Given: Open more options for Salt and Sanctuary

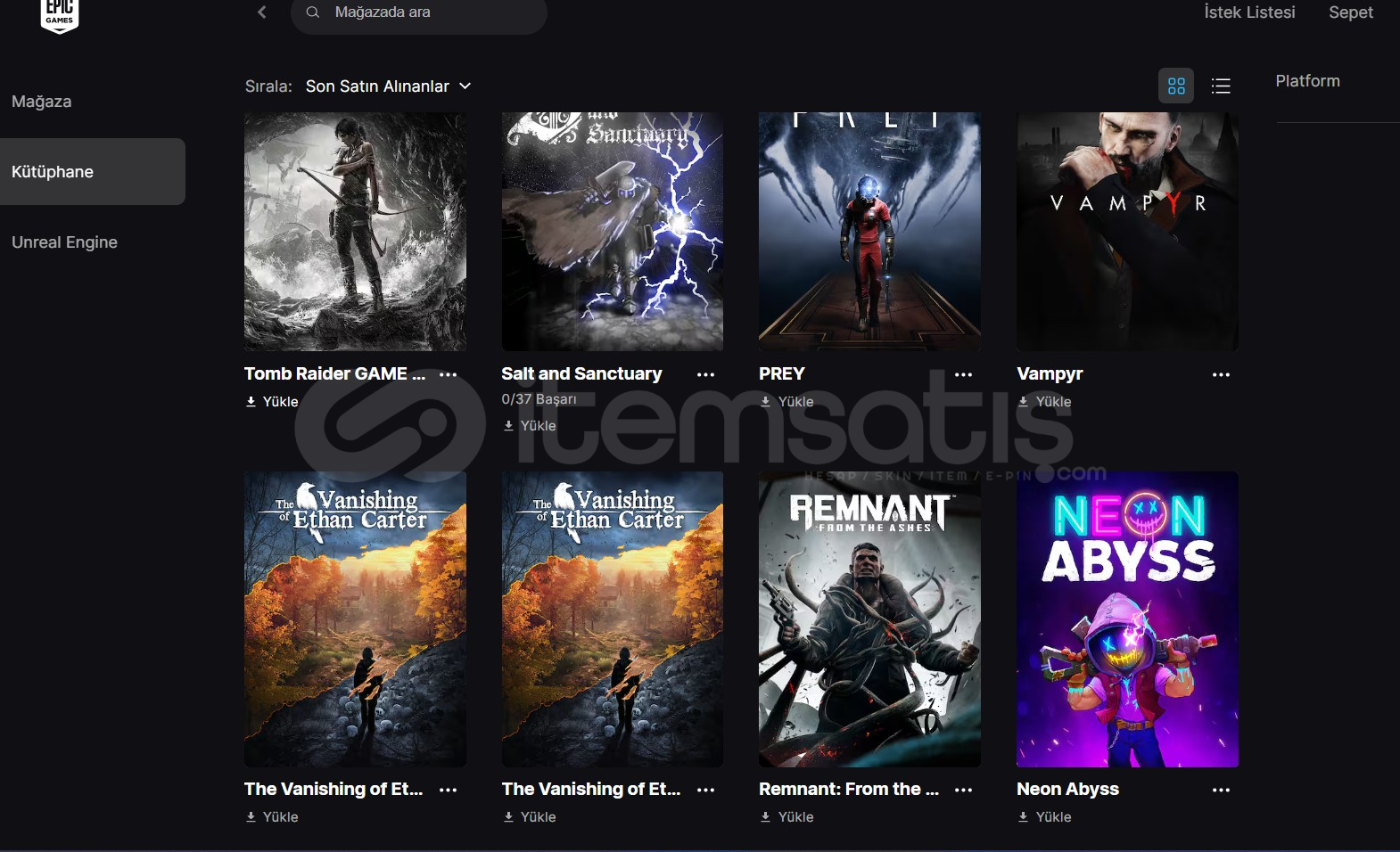Looking at the screenshot, I should coord(705,374).
